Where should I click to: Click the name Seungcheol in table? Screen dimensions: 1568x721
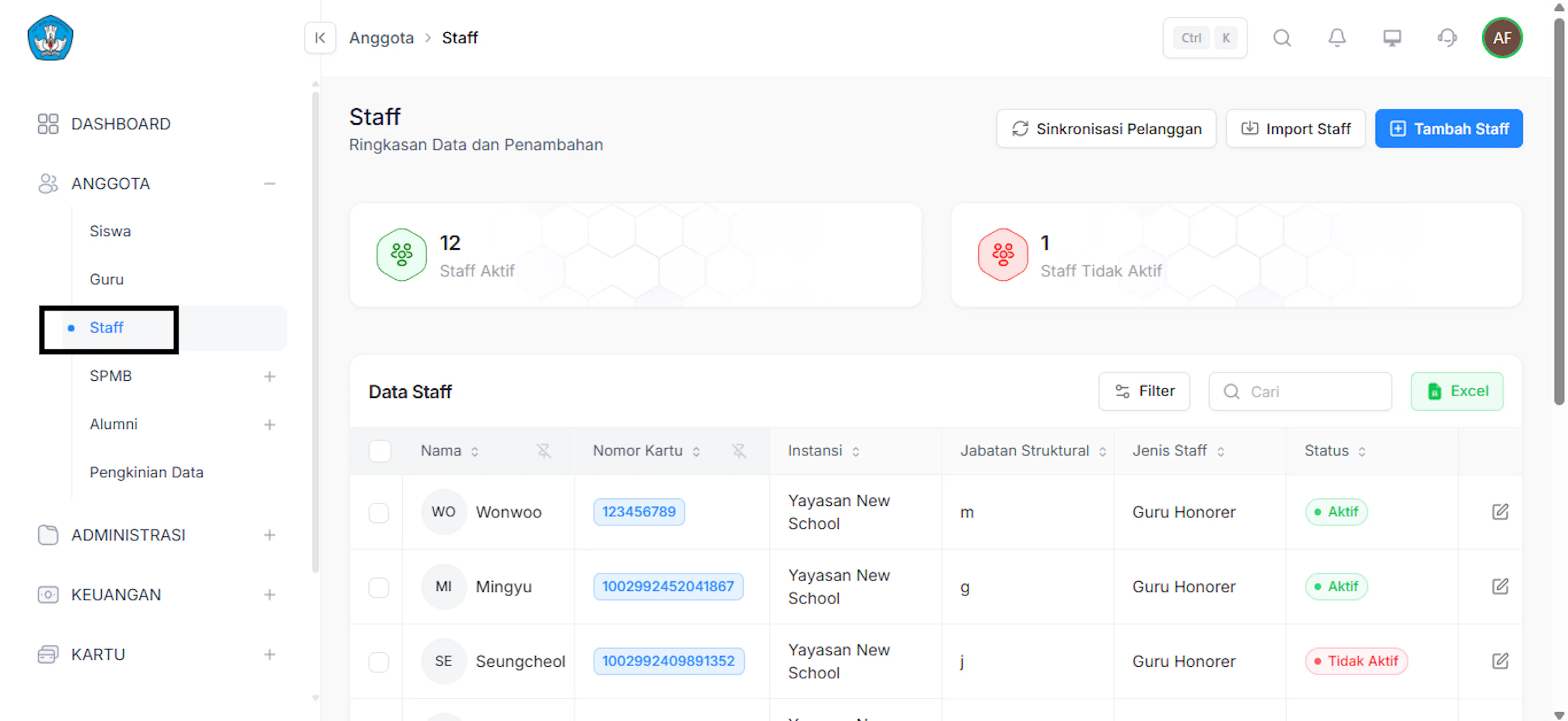[x=521, y=661]
